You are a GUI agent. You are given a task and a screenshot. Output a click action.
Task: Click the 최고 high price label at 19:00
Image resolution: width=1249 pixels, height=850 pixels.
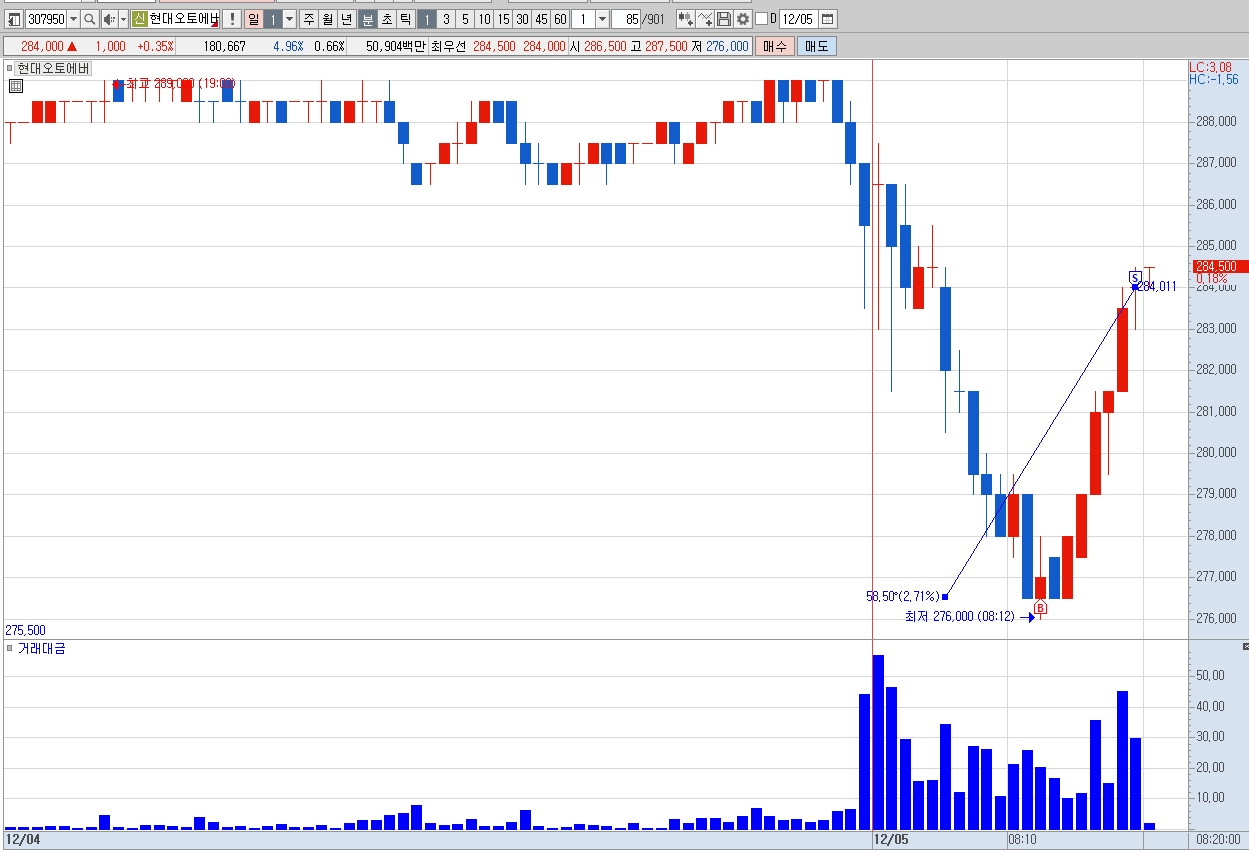tap(180, 84)
